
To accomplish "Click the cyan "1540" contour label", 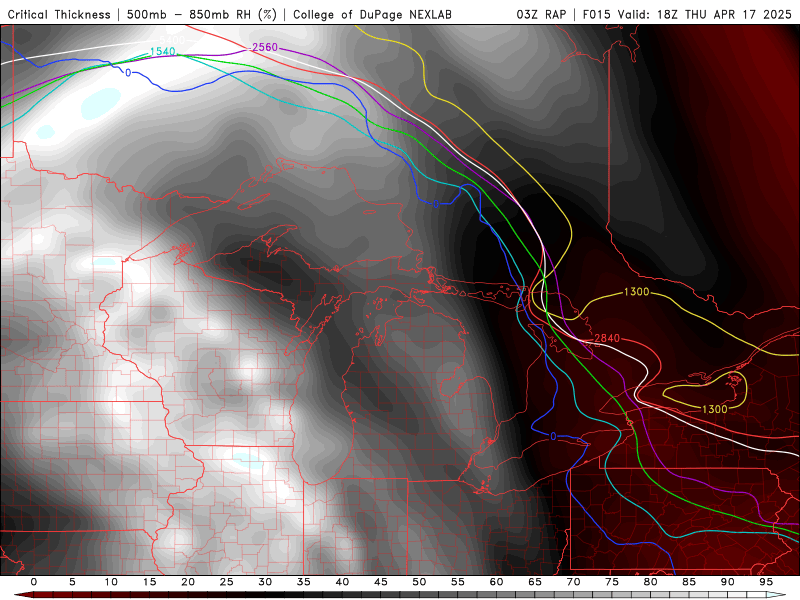I will coord(163,52).
